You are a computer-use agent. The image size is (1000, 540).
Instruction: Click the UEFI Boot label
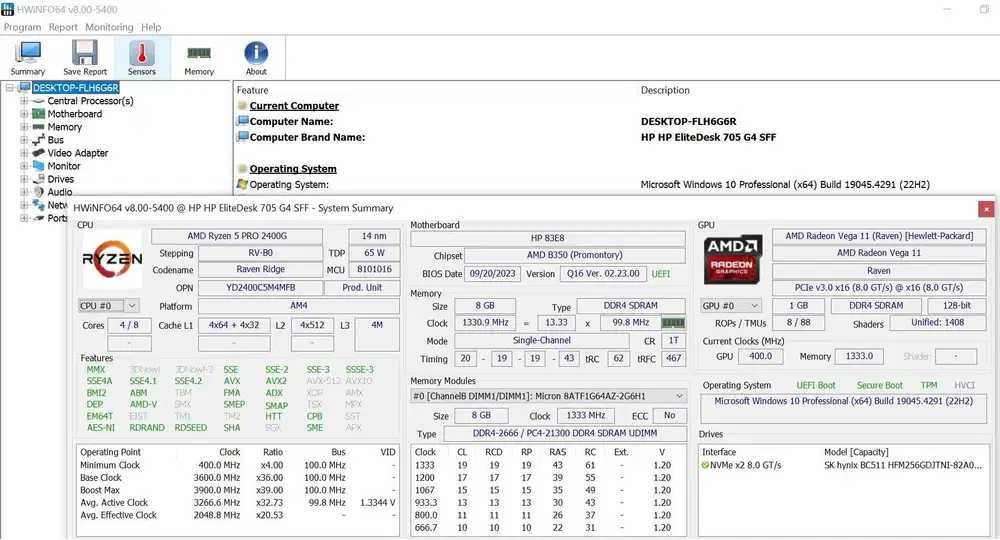coord(816,386)
